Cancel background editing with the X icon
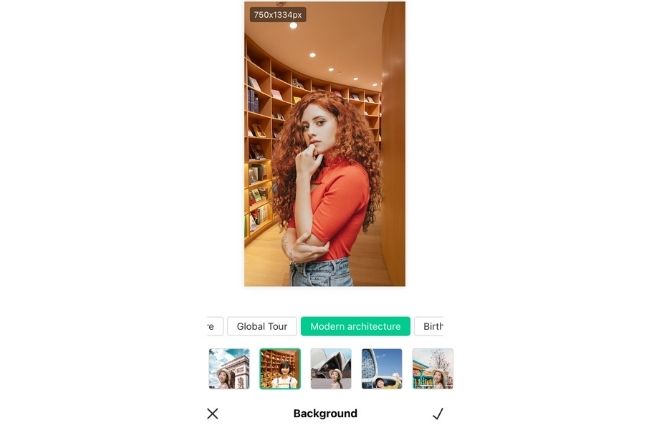 [213, 413]
